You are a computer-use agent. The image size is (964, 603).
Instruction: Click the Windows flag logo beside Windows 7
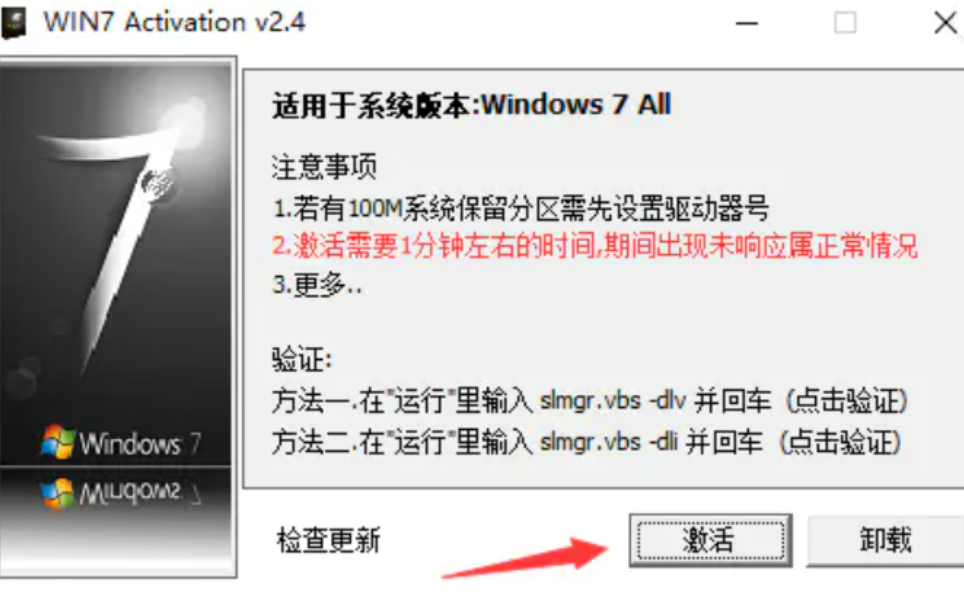[57, 441]
